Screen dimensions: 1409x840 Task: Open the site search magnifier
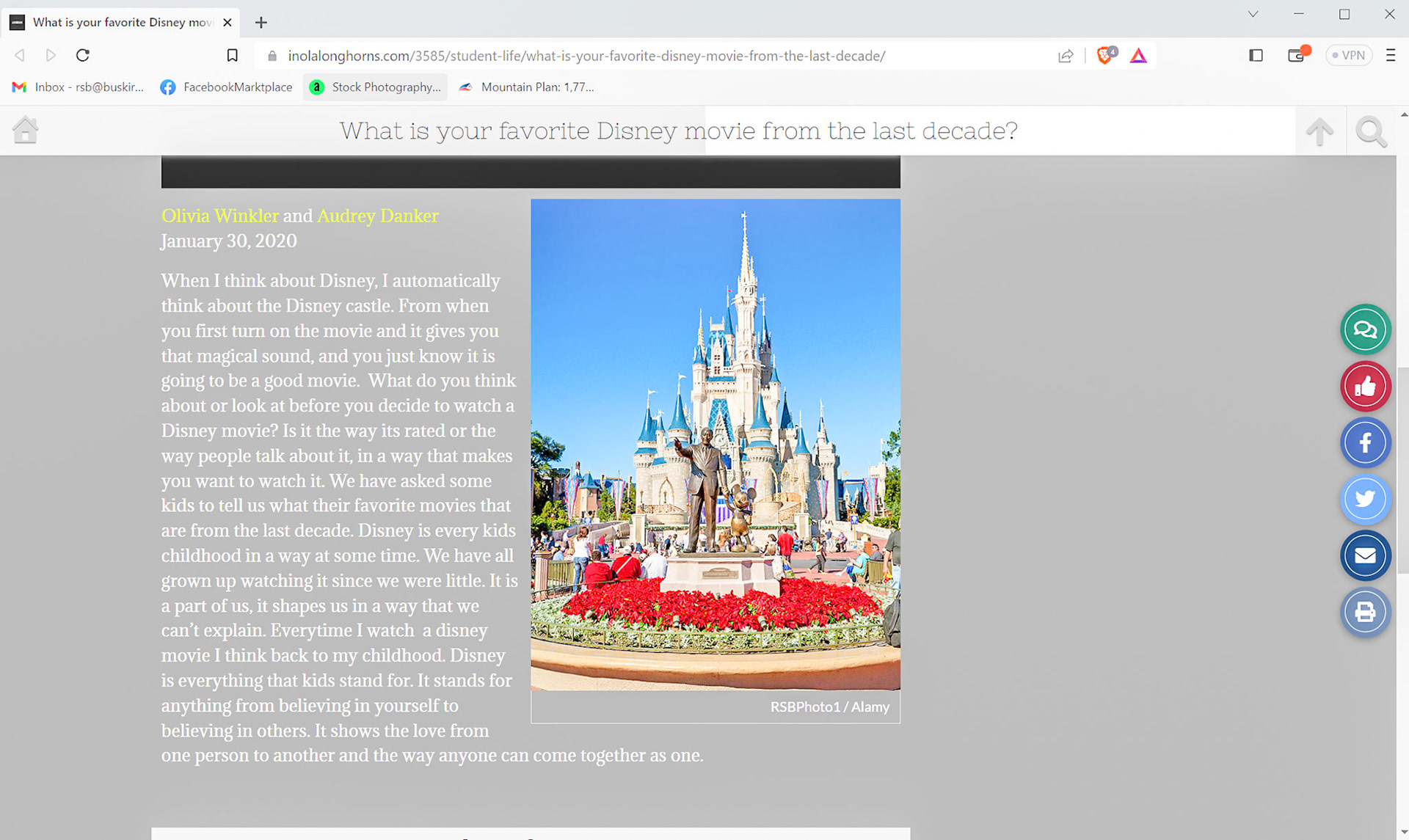pos(1370,131)
